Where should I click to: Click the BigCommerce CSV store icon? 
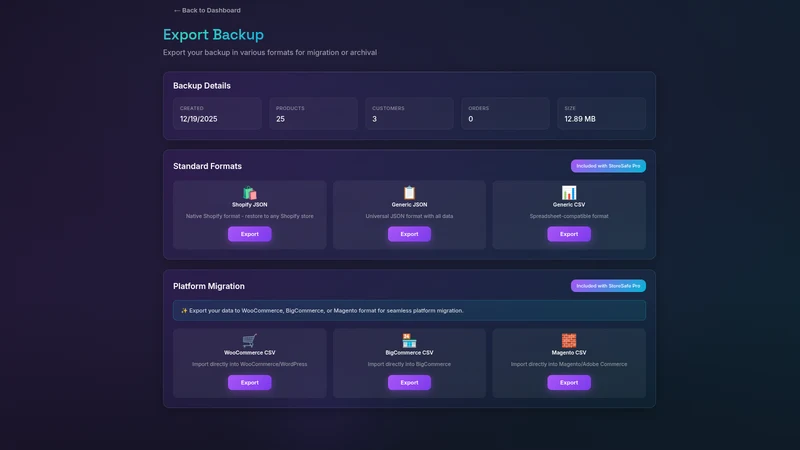[409, 340]
